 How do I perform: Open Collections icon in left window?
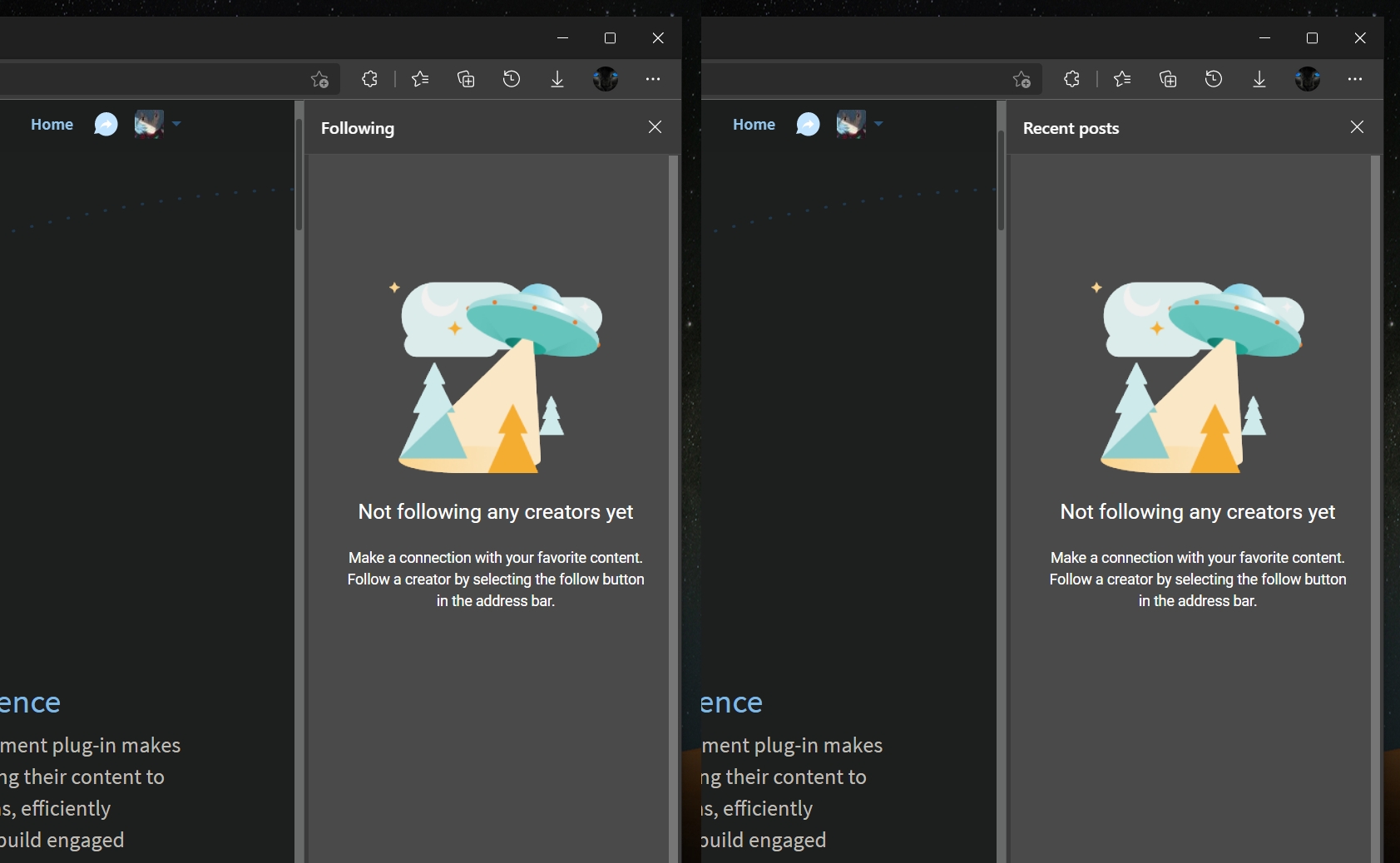coord(466,79)
